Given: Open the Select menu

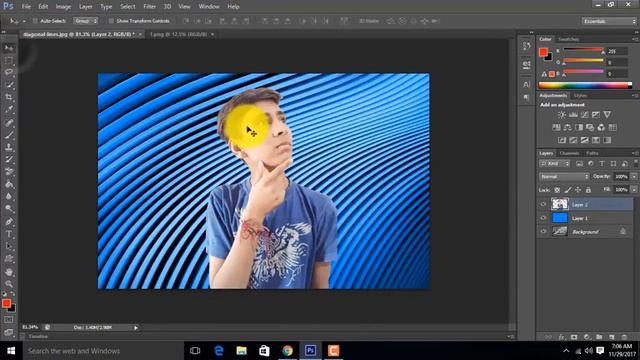Looking at the screenshot, I should pyautogui.click(x=128, y=7).
